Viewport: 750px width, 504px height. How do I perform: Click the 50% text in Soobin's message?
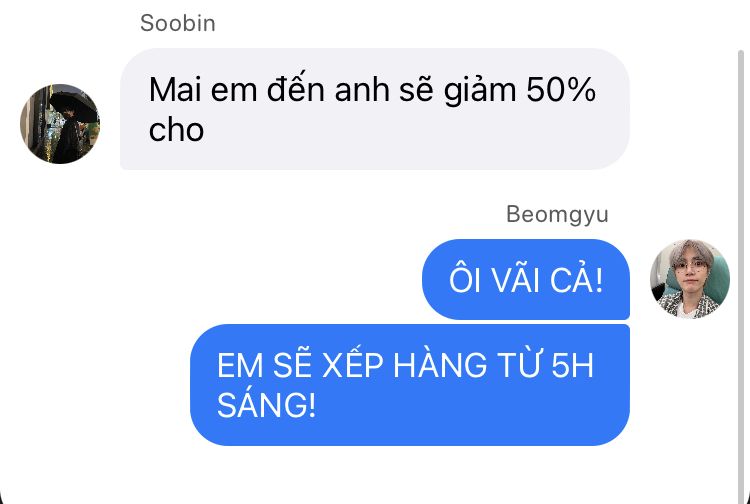[561, 89]
